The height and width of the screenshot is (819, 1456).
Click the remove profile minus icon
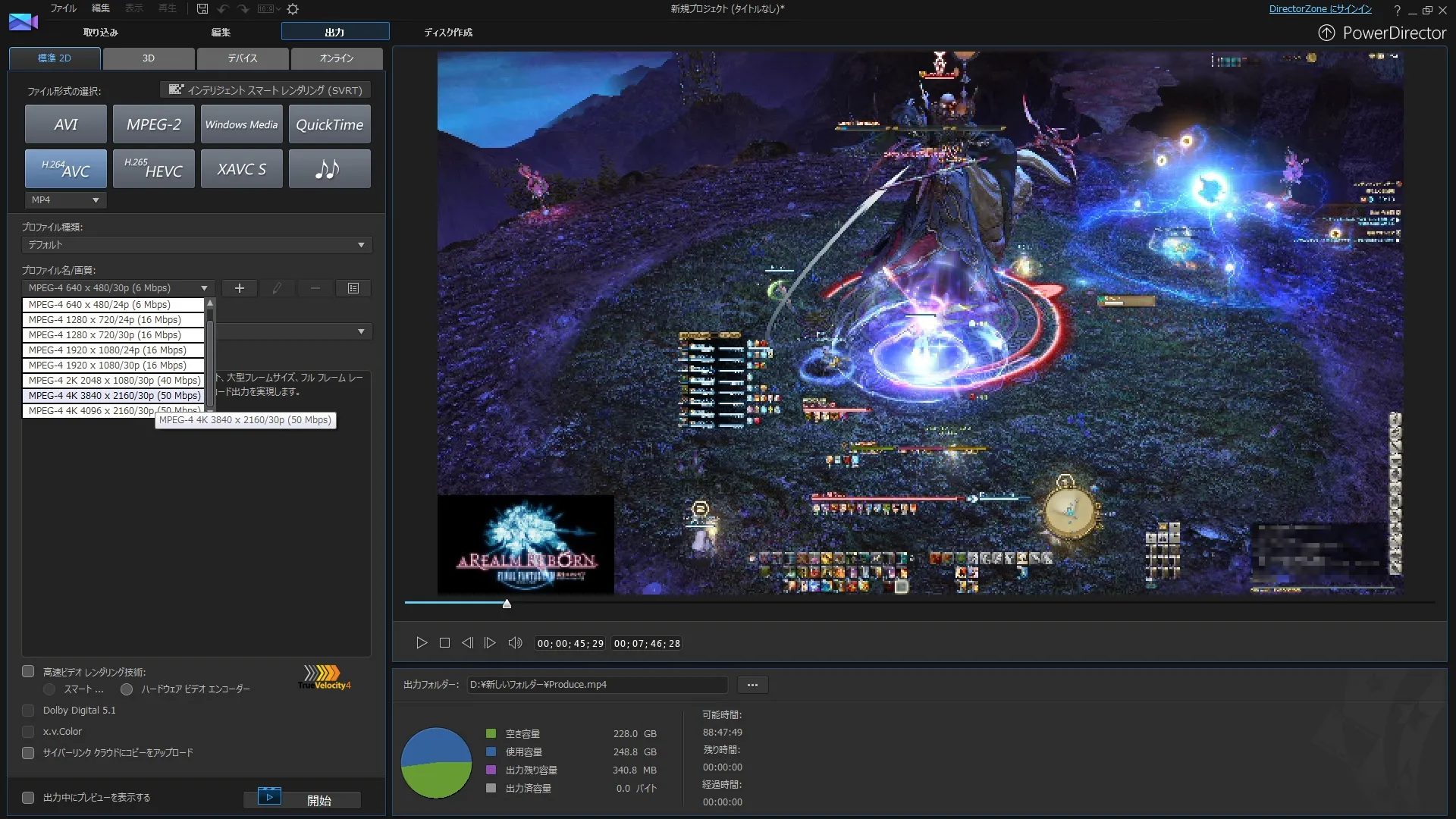coord(315,288)
